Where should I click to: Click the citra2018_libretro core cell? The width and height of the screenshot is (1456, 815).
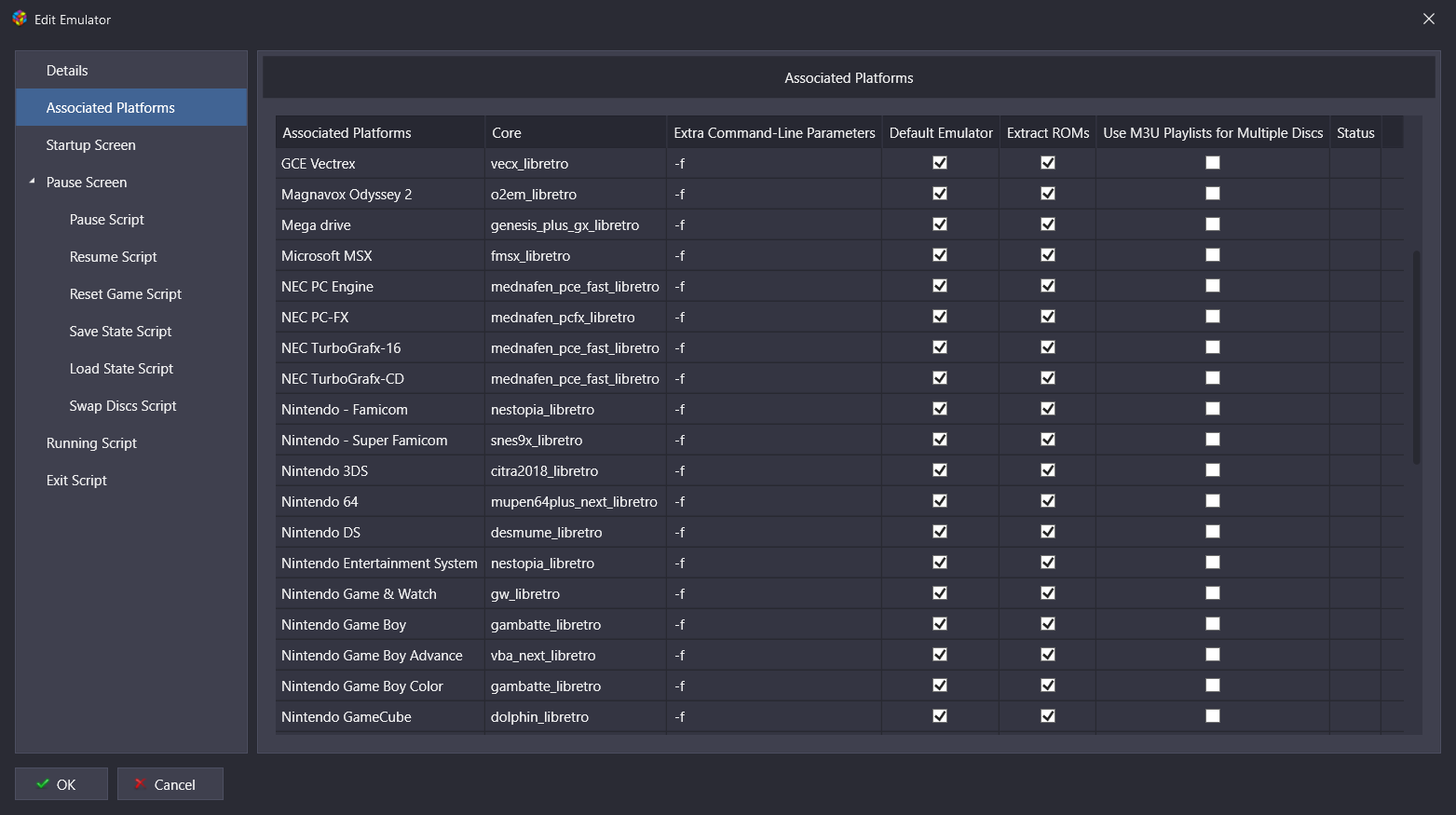pos(576,471)
